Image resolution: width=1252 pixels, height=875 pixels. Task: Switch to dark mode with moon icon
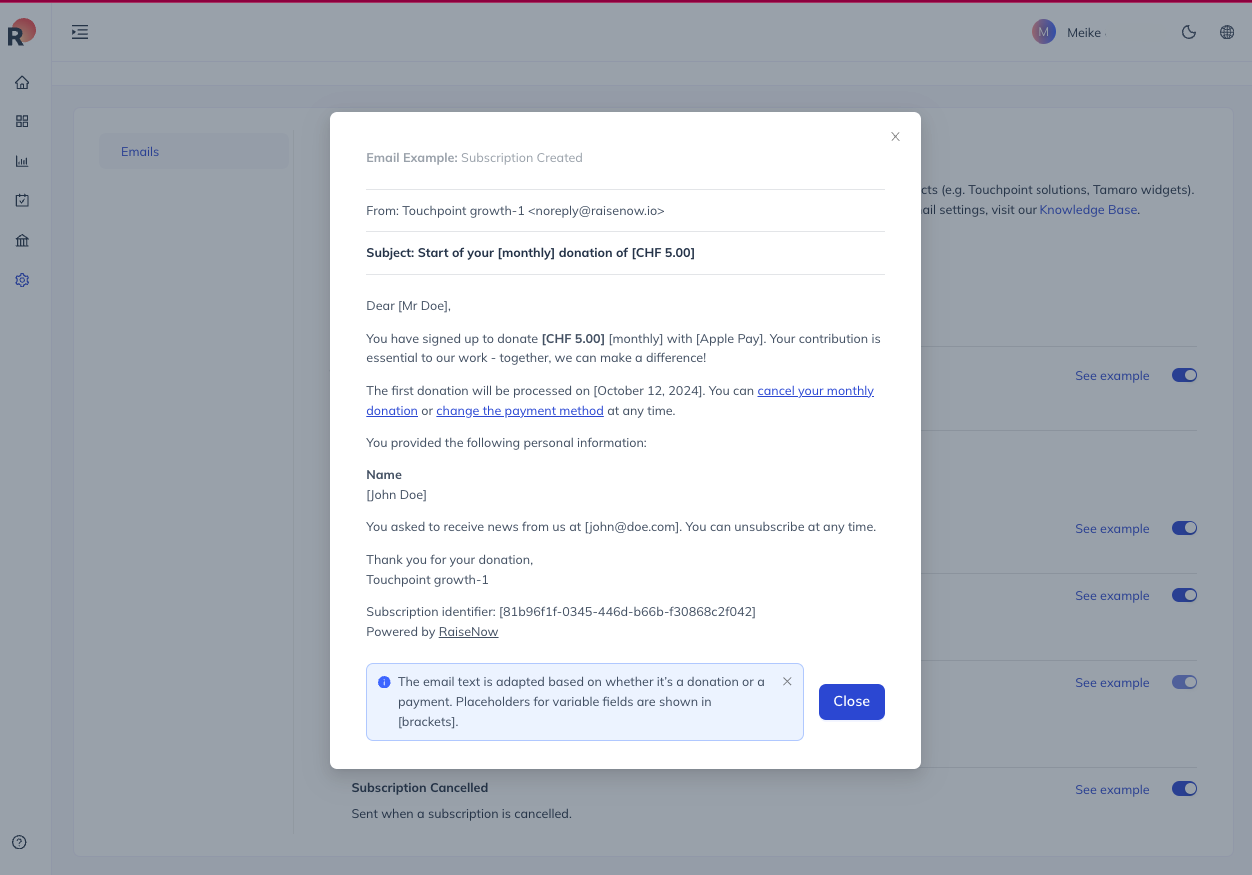(x=1189, y=32)
